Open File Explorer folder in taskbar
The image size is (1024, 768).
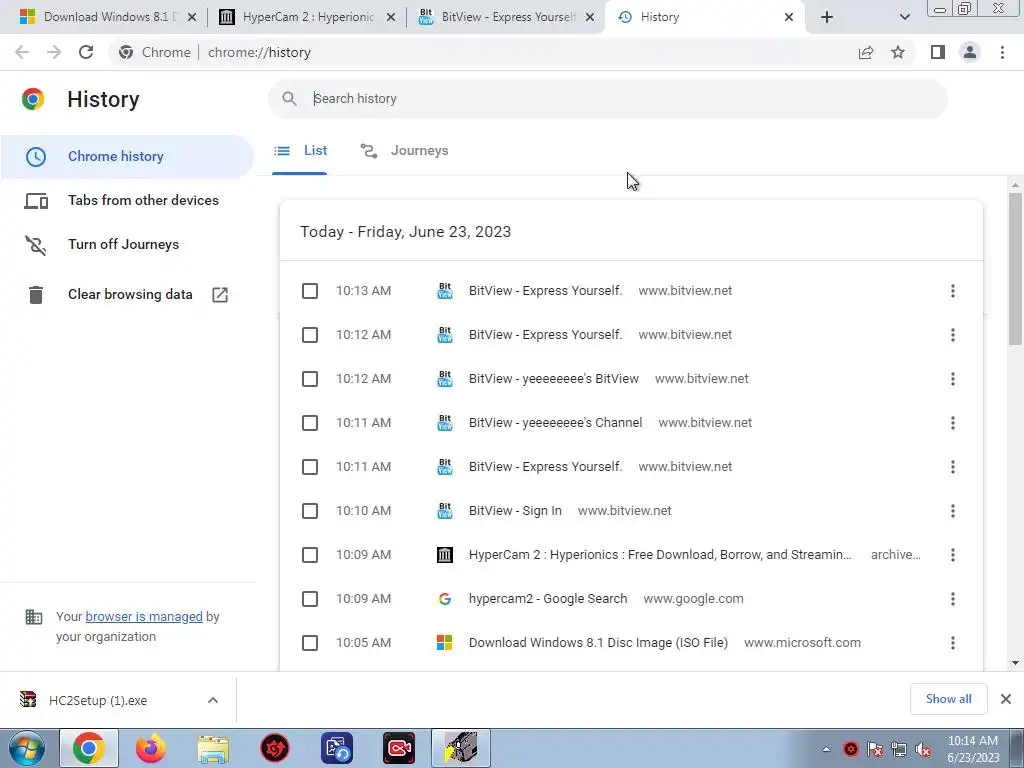click(x=213, y=748)
